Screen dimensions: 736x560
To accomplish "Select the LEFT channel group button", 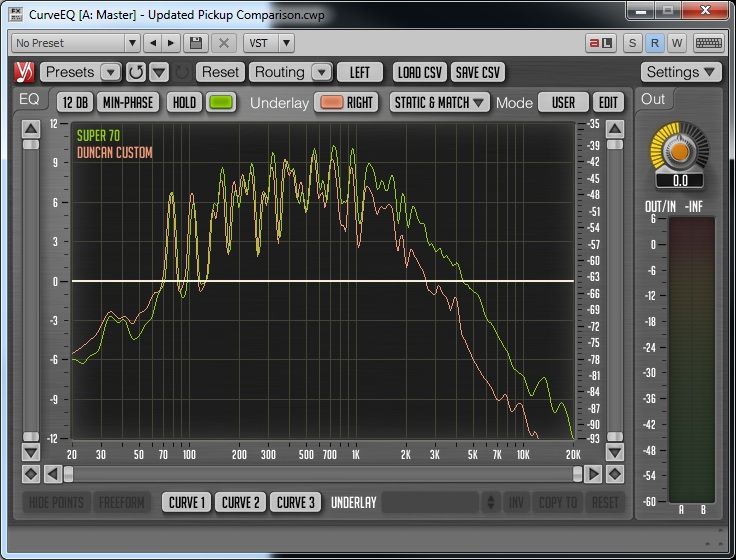I will pos(360,72).
